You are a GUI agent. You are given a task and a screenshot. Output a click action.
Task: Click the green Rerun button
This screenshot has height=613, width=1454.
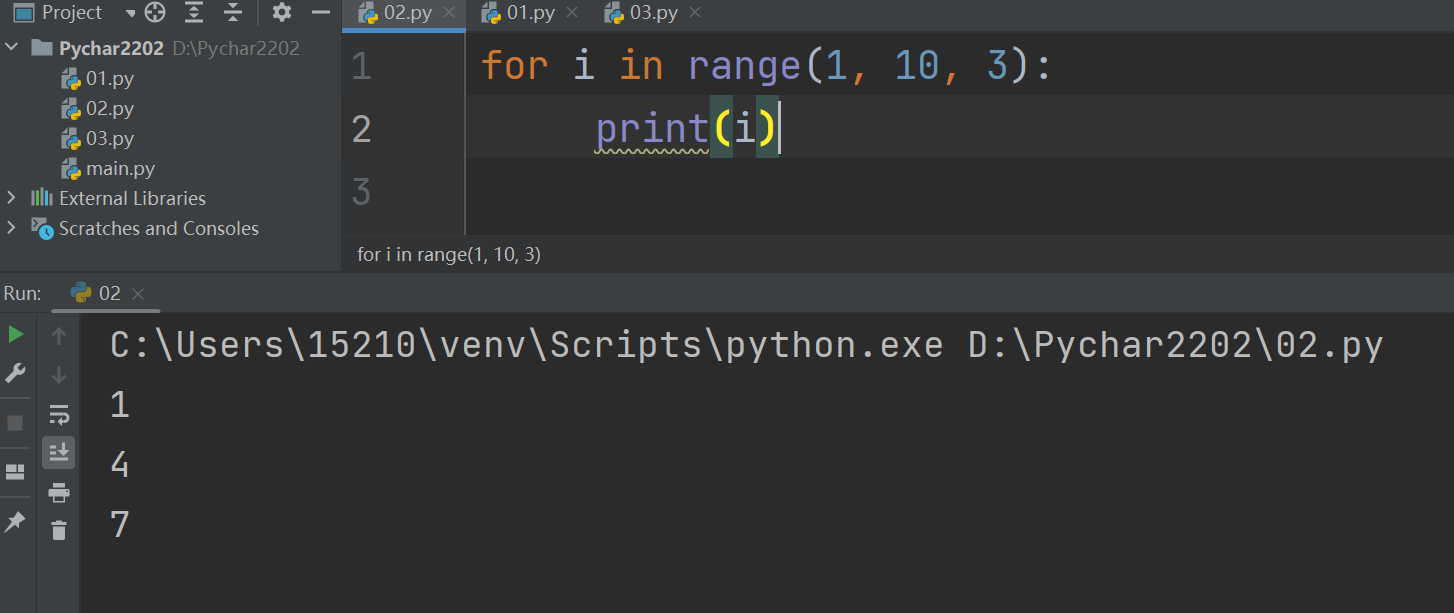pos(16,334)
